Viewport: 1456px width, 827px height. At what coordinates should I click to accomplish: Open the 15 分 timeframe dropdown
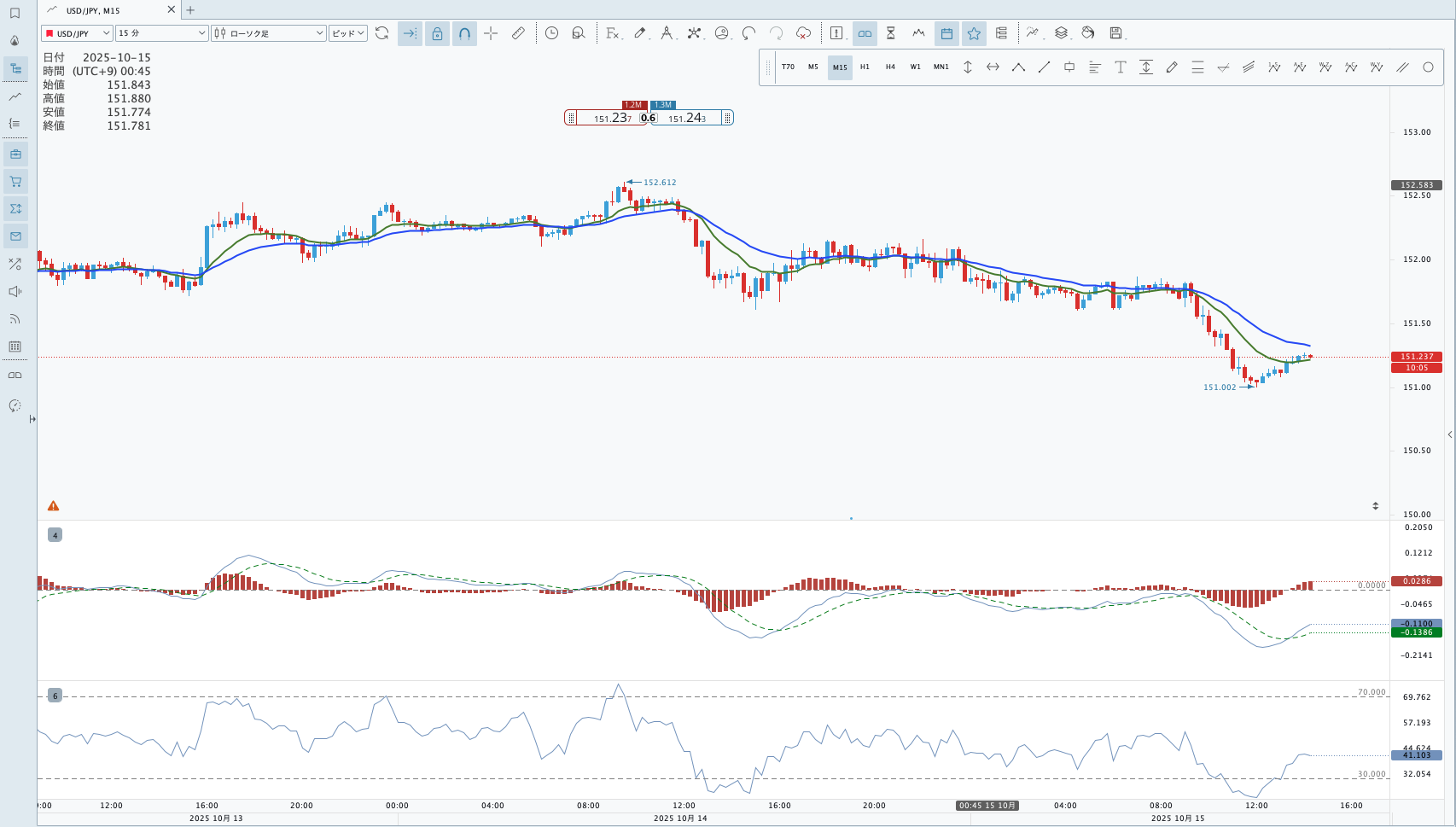click(162, 33)
